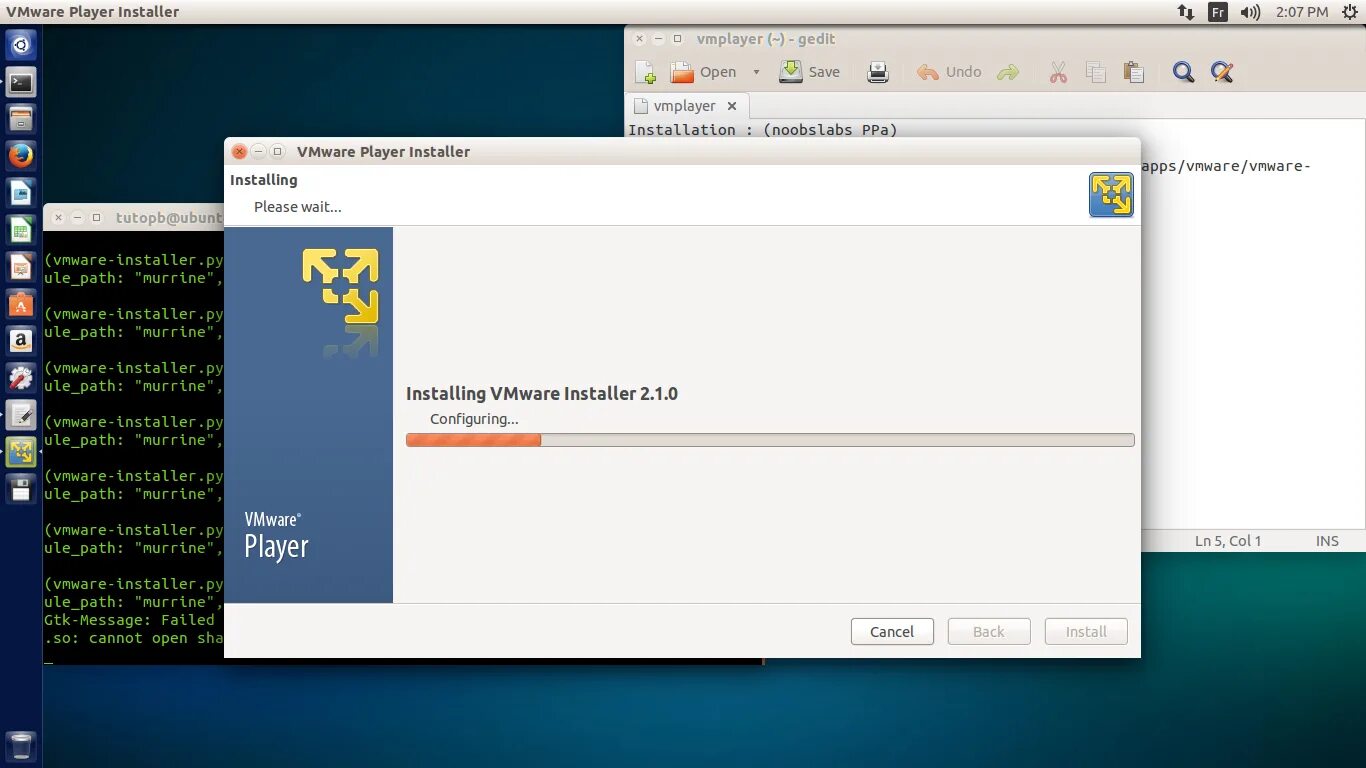1366x768 pixels.
Task: Open the Amazon launcher icon
Action: coord(21,341)
